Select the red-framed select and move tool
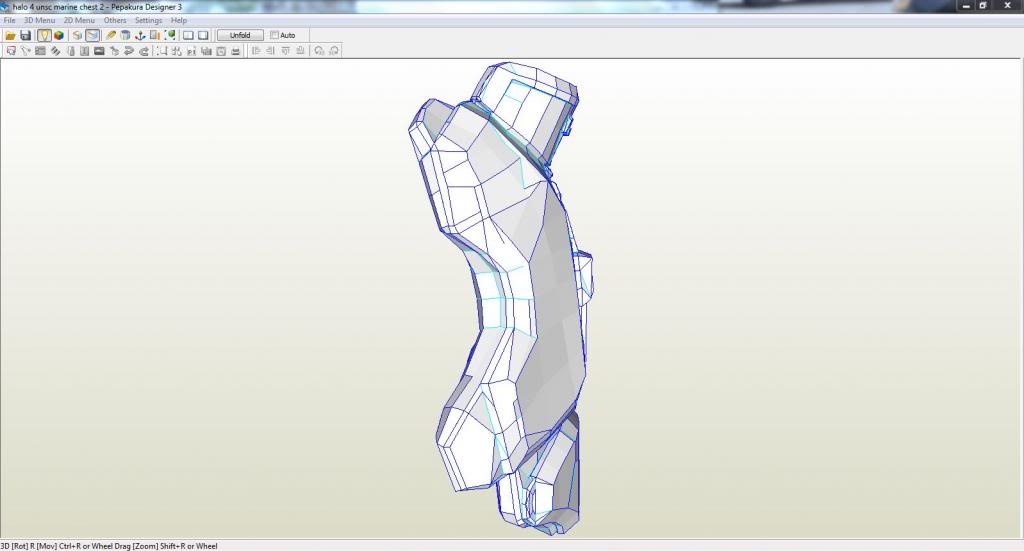Image resolution: width=1024 pixels, height=551 pixels. point(11,51)
